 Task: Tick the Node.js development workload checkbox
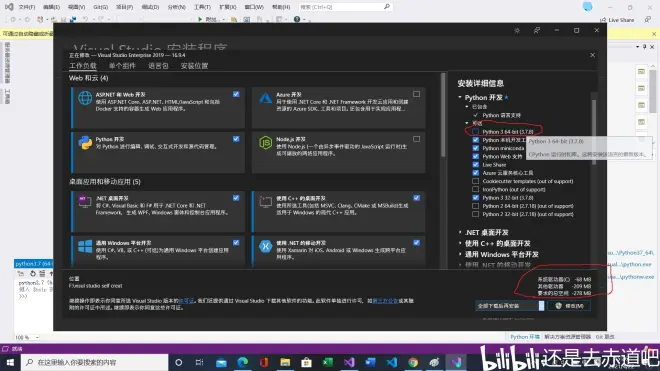coord(416,139)
